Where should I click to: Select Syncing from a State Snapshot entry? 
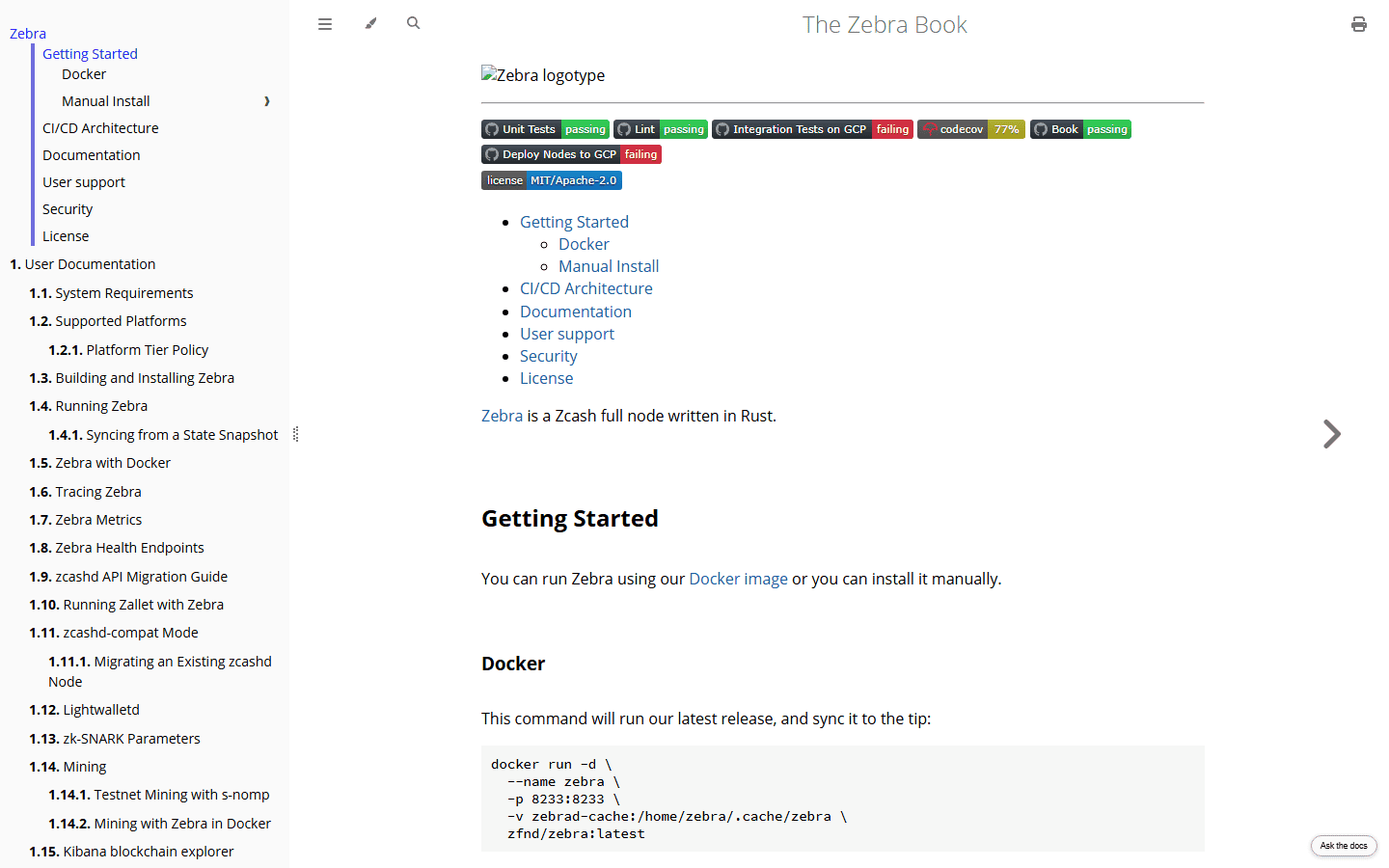pos(163,435)
